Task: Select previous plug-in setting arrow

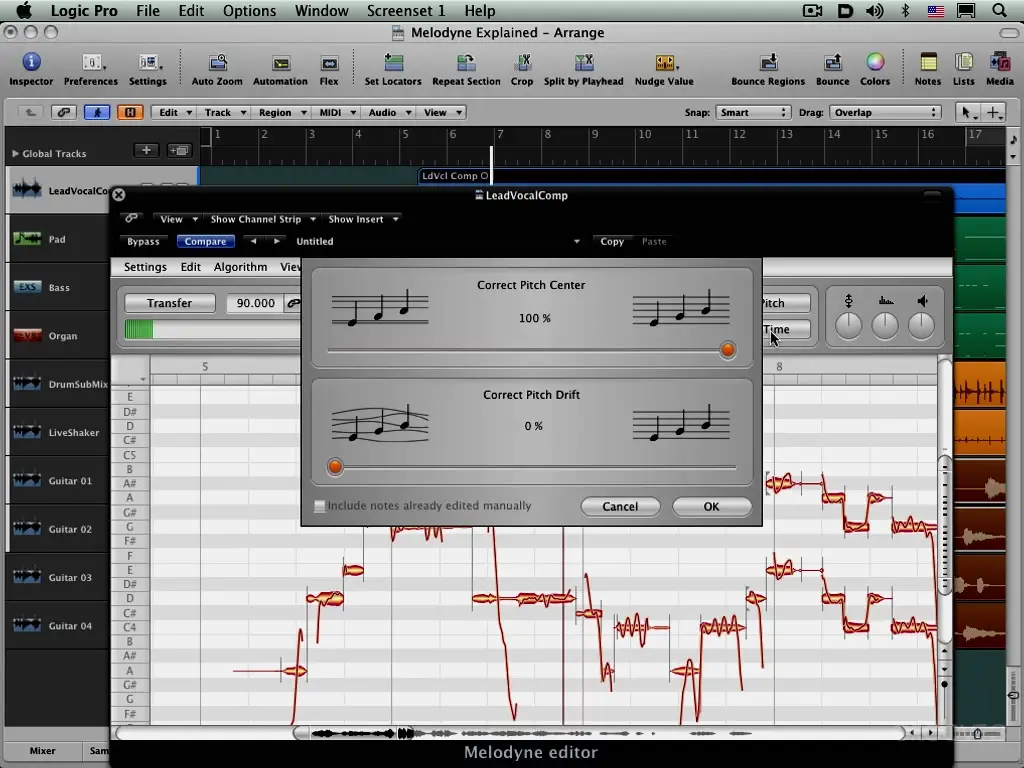Action: (253, 241)
